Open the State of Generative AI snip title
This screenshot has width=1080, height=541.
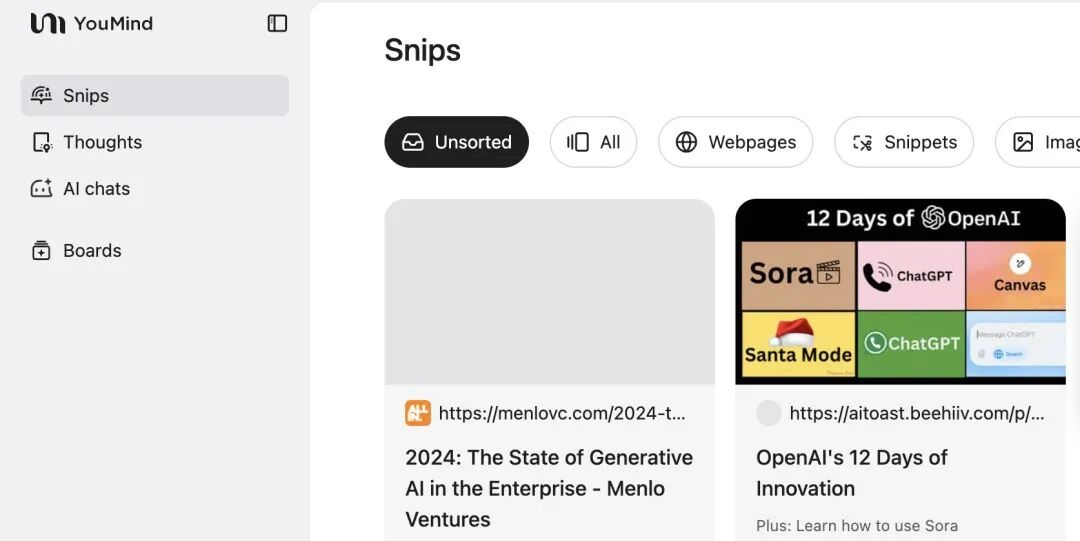[549, 488]
